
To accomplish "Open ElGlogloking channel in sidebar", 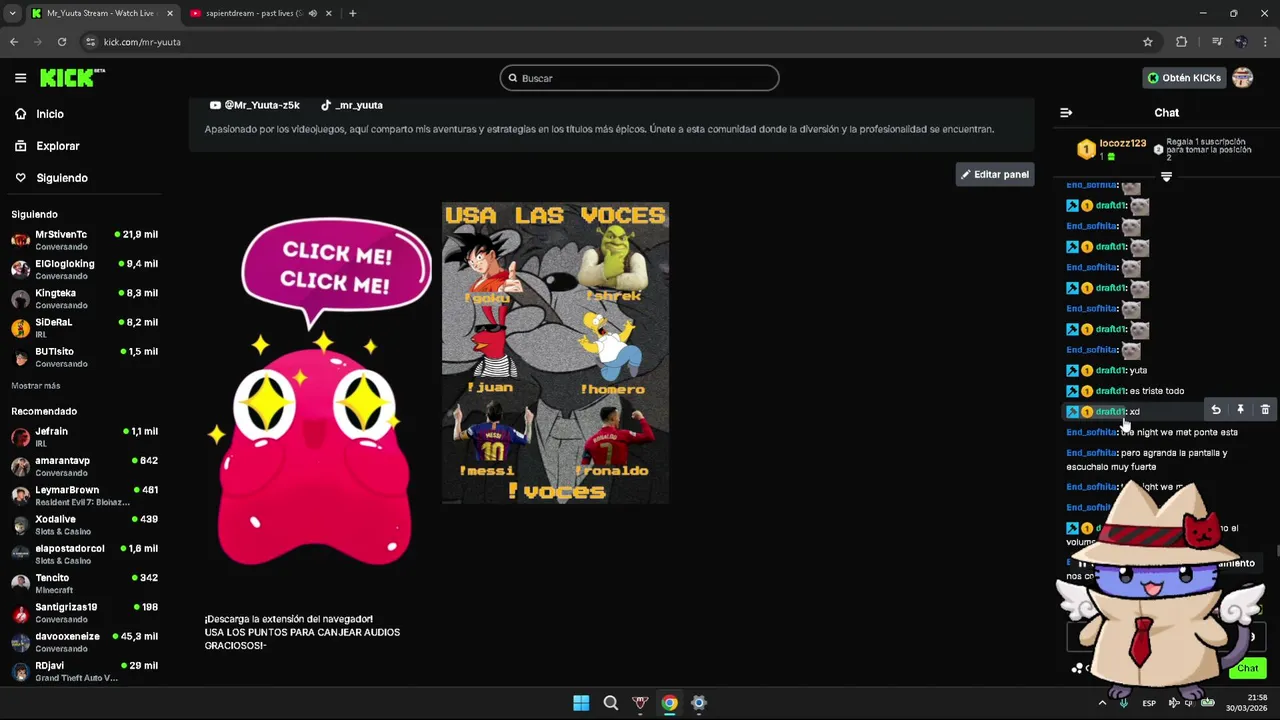I will 84,268.
